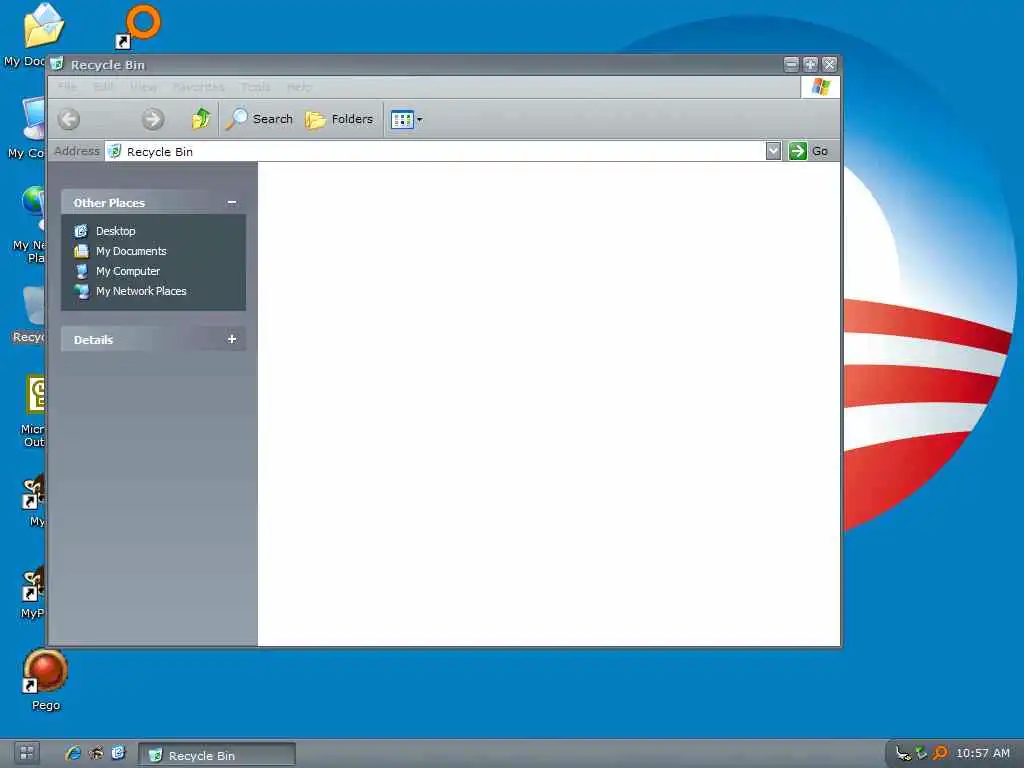Click the orange magnifier tray icon
The width and height of the screenshot is (1024, 768).
(x=940, y=753)
